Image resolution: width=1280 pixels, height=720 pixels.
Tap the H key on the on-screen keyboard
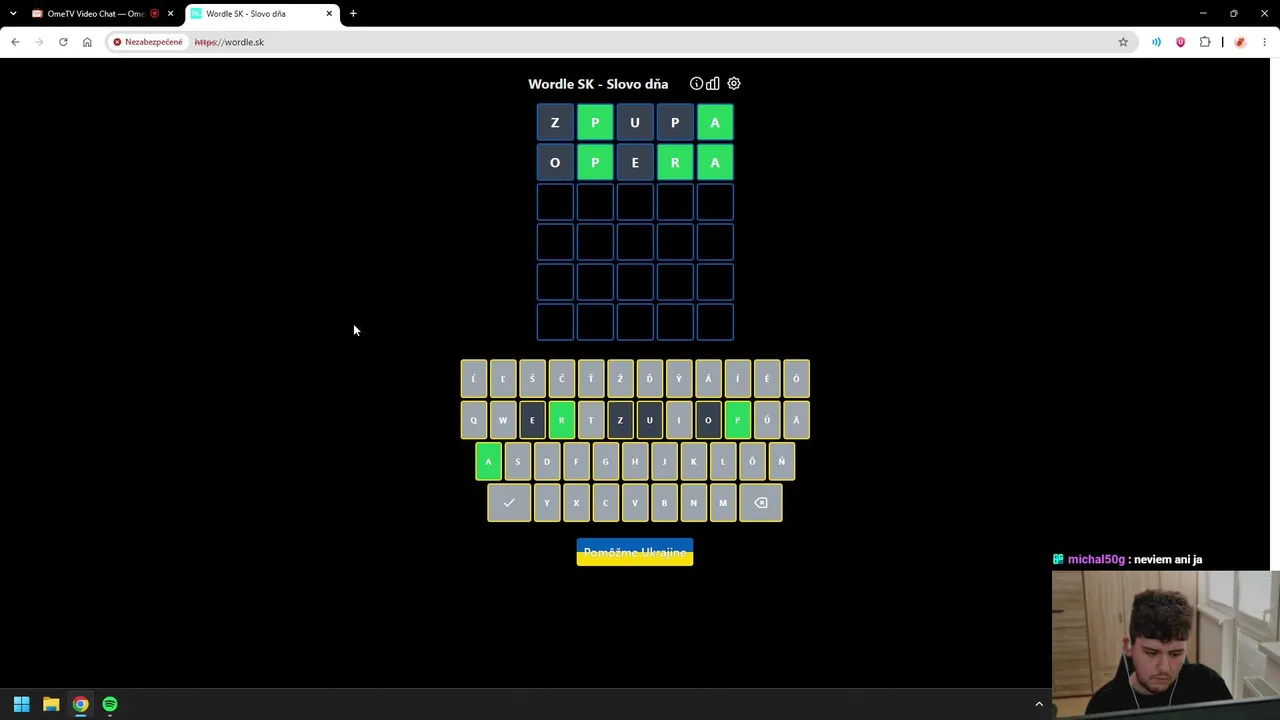(635, 462)
